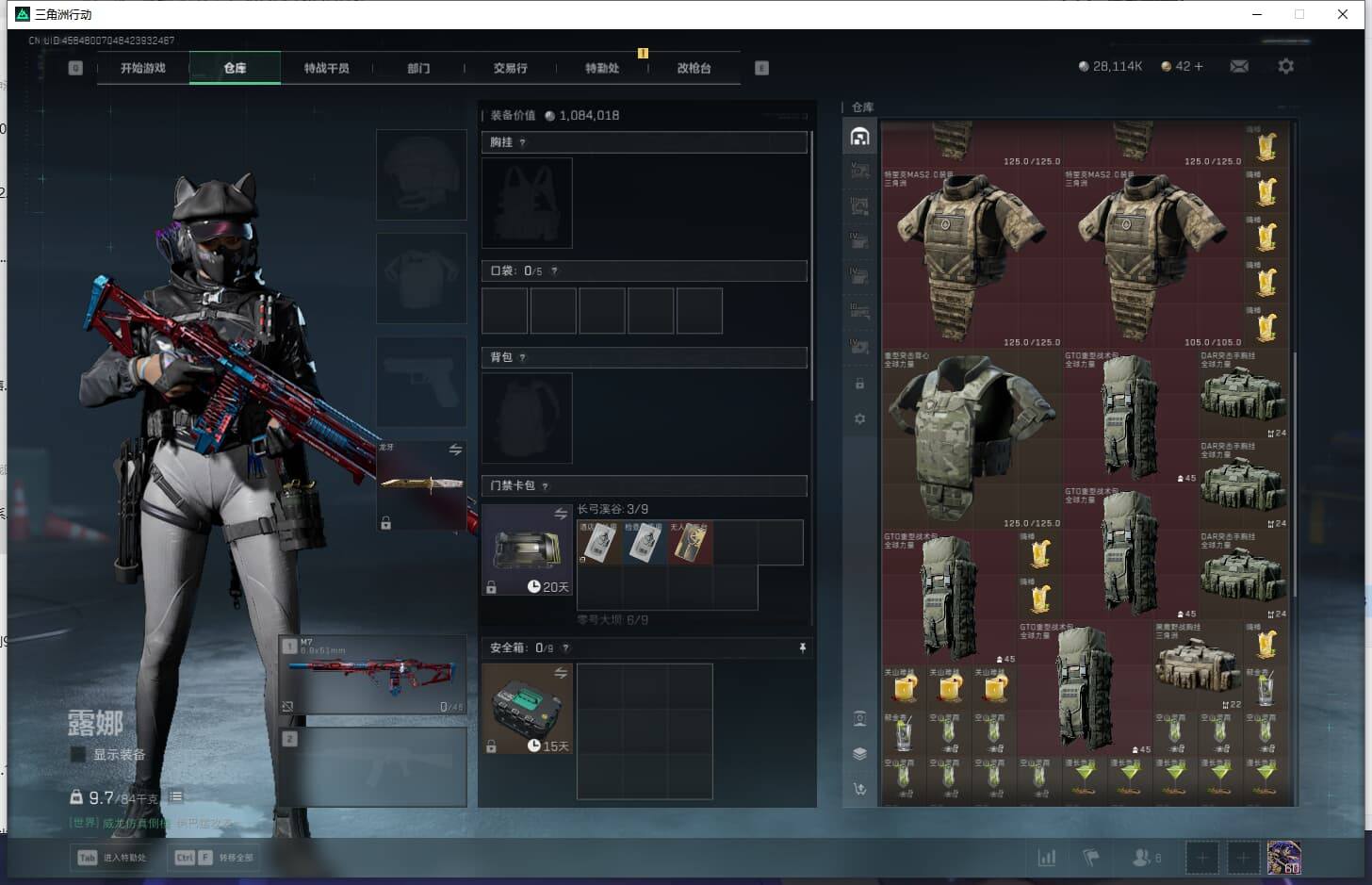Select the red key card in 长弓溪谷 row
The height and width of the screenshot is (885, 1372).
pyautogui.click(x=690, y=543)
